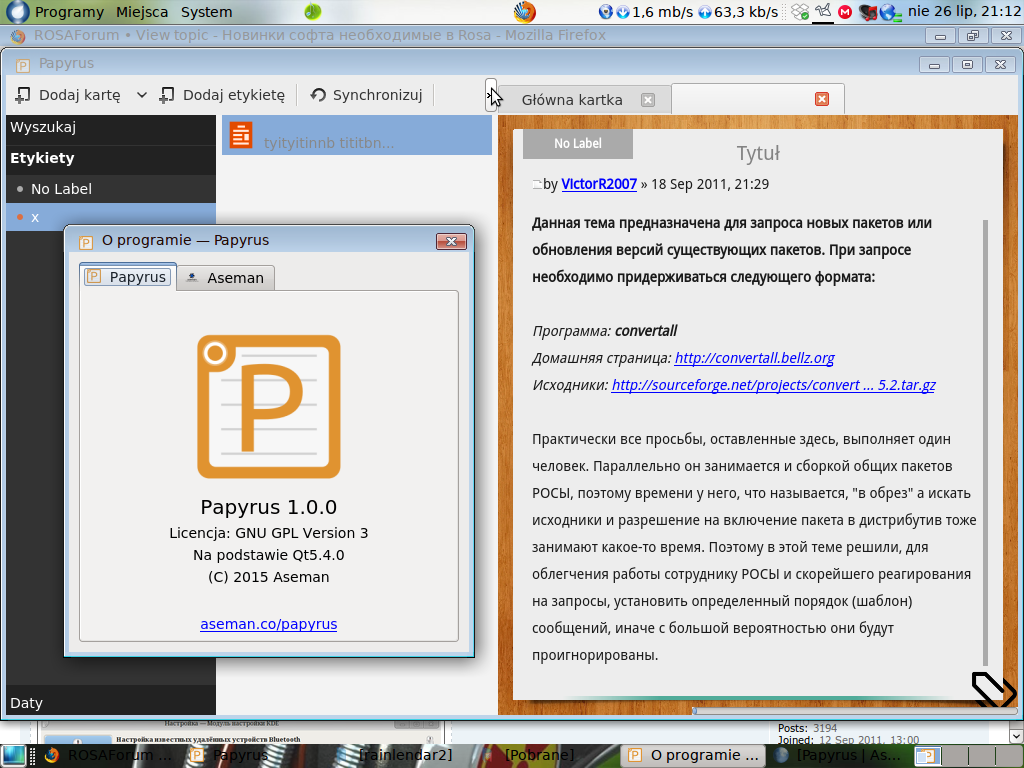Open the System menu

pyautogui.click(x=206, y=12)
